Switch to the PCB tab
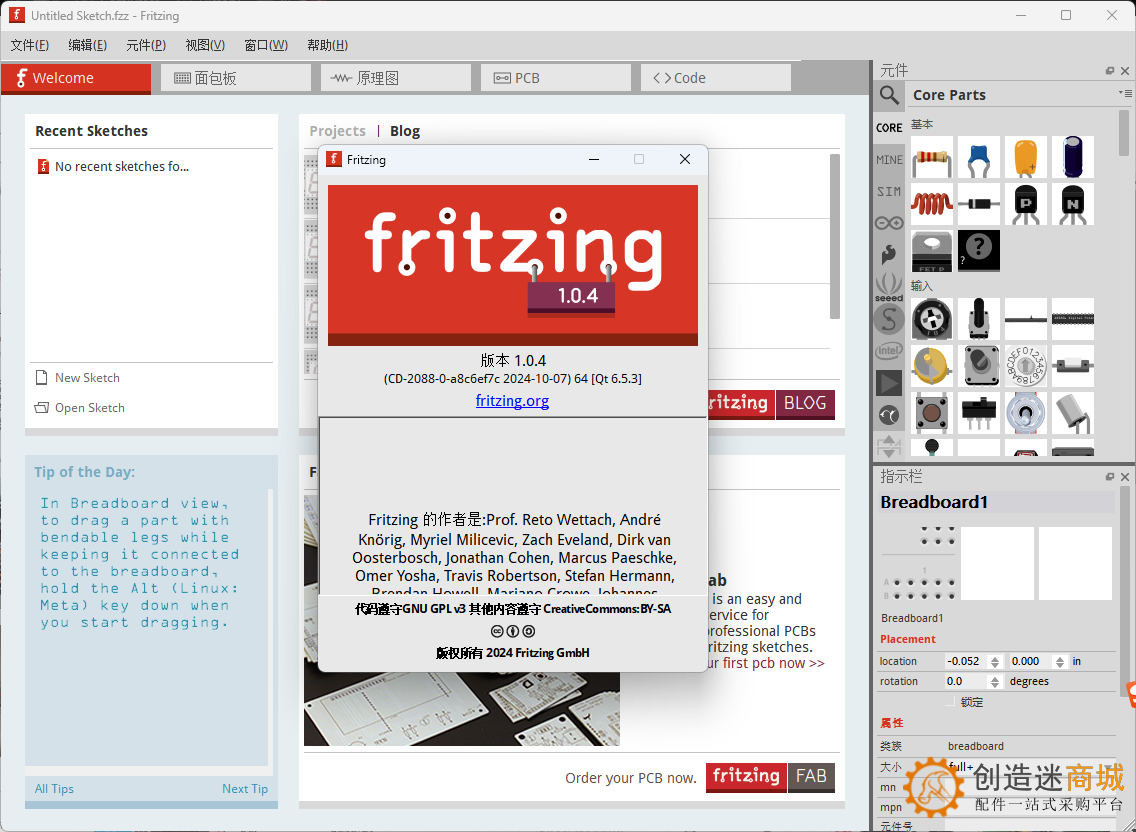Screen dimensions: 1136x832 click(556, 78)
